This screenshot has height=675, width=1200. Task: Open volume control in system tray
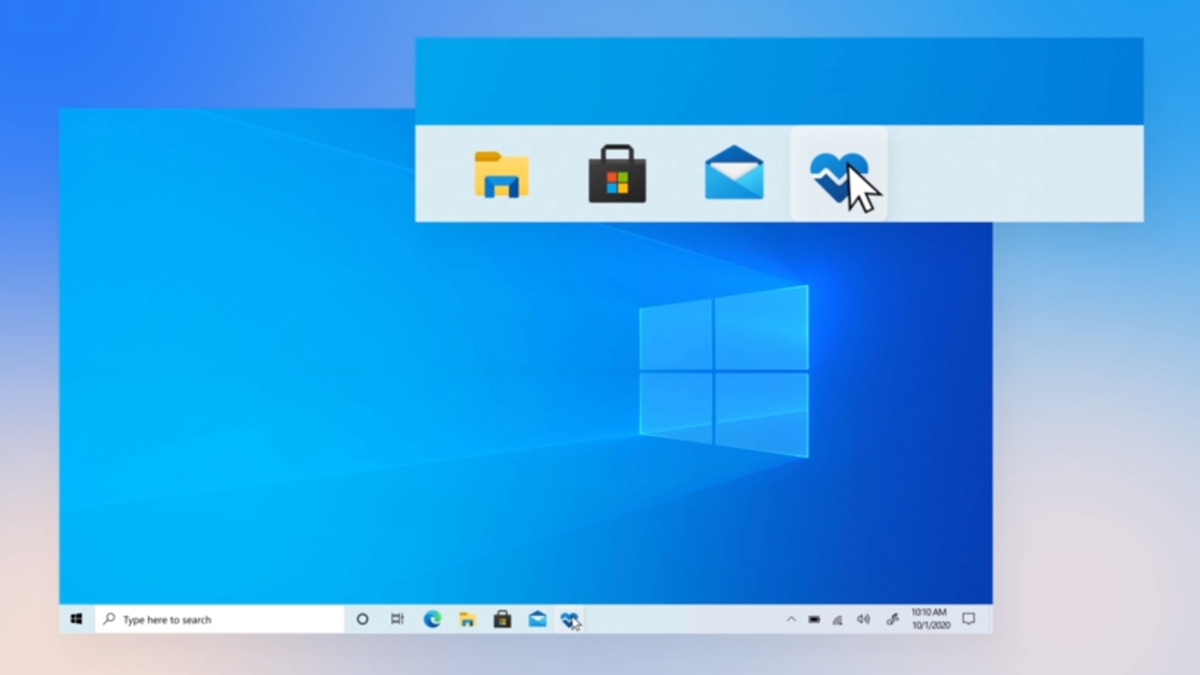[863, 619]
